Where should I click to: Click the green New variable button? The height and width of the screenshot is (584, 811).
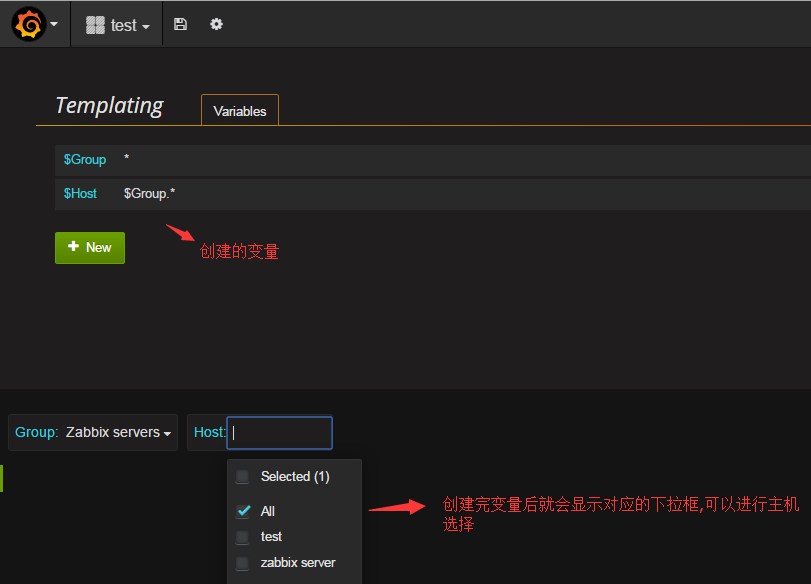click(90, 247)
